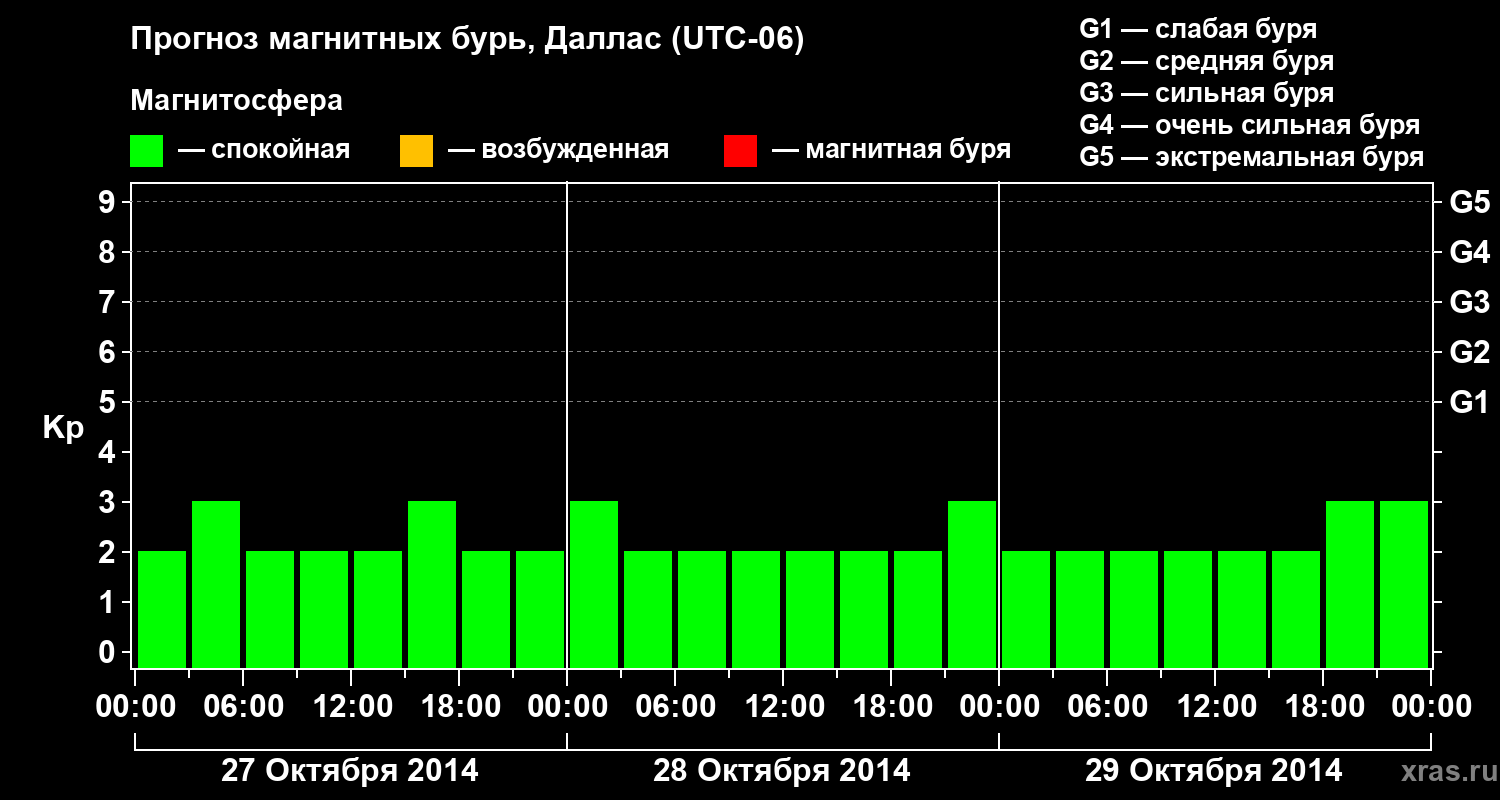The height and width of the screenshot is (800, 1500).
Task: Click the '1' value on the Kp axis
Action: tap(109, 602)
